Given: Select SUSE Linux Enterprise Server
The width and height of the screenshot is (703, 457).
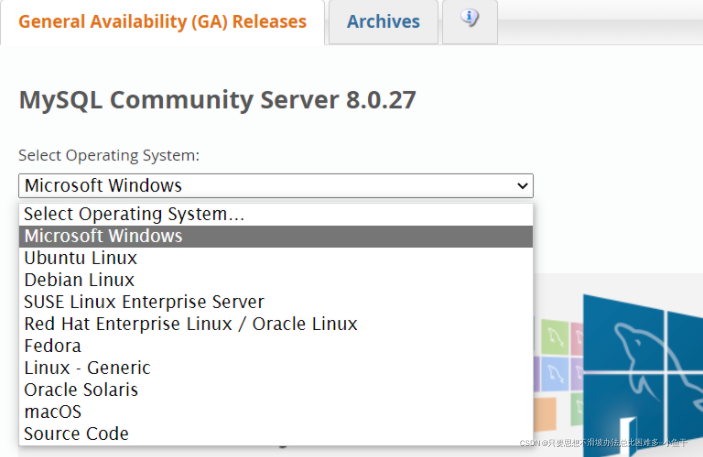Looking at the screenshot, I should point(276,302).
